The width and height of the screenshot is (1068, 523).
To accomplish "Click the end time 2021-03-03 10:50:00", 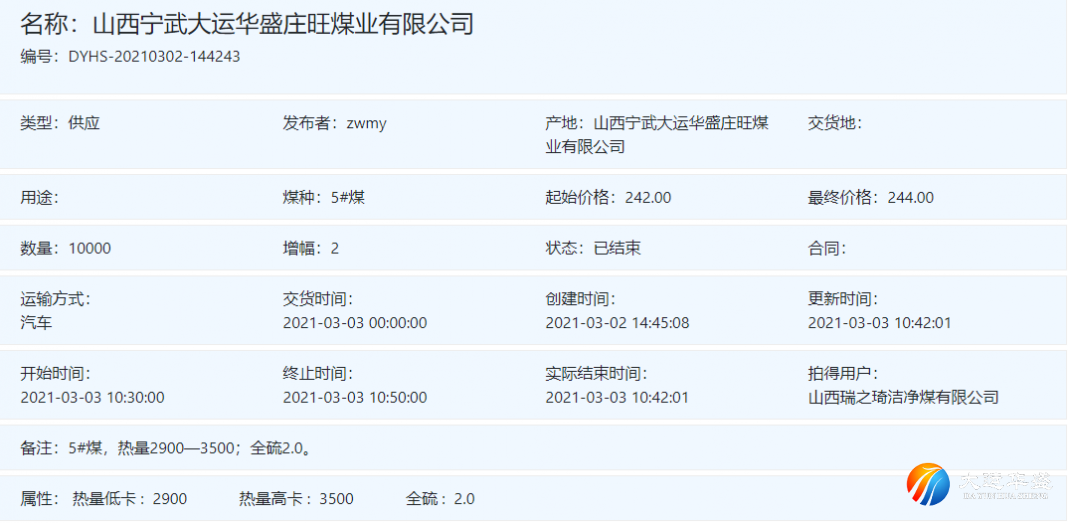I will coord(355,398).
